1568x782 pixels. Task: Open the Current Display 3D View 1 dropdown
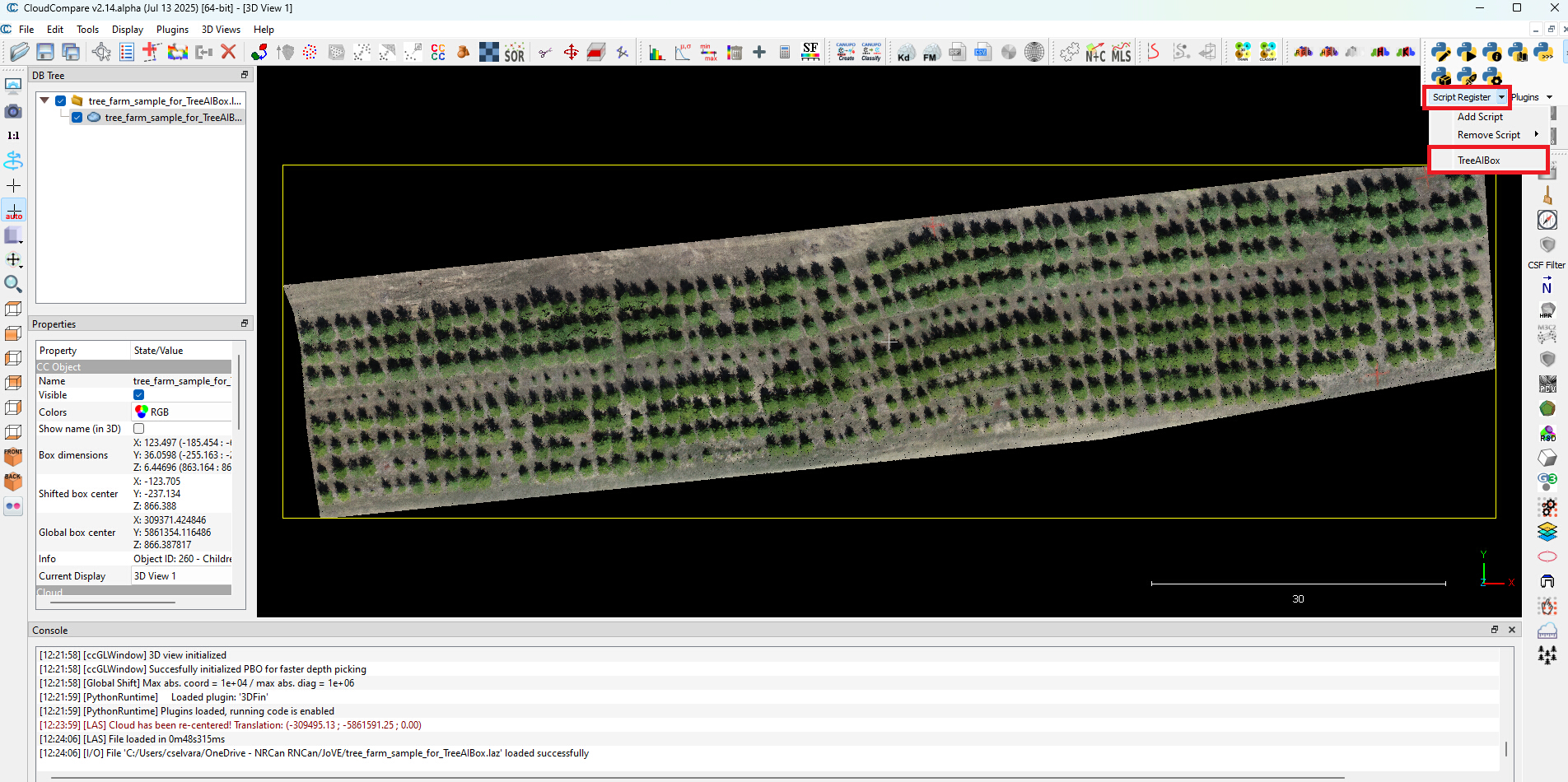tap(181, 576)
